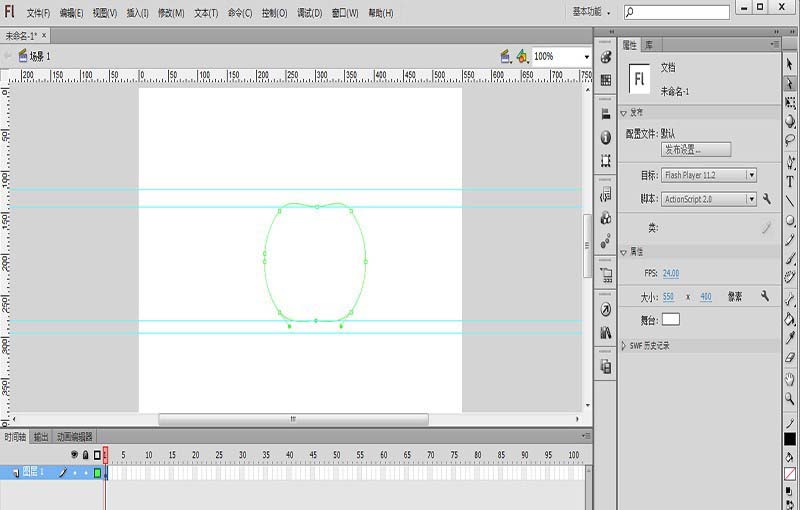The height and width of the screenshot is (510, 800).
Task: Select the Text tool
Action: (790, 182)
